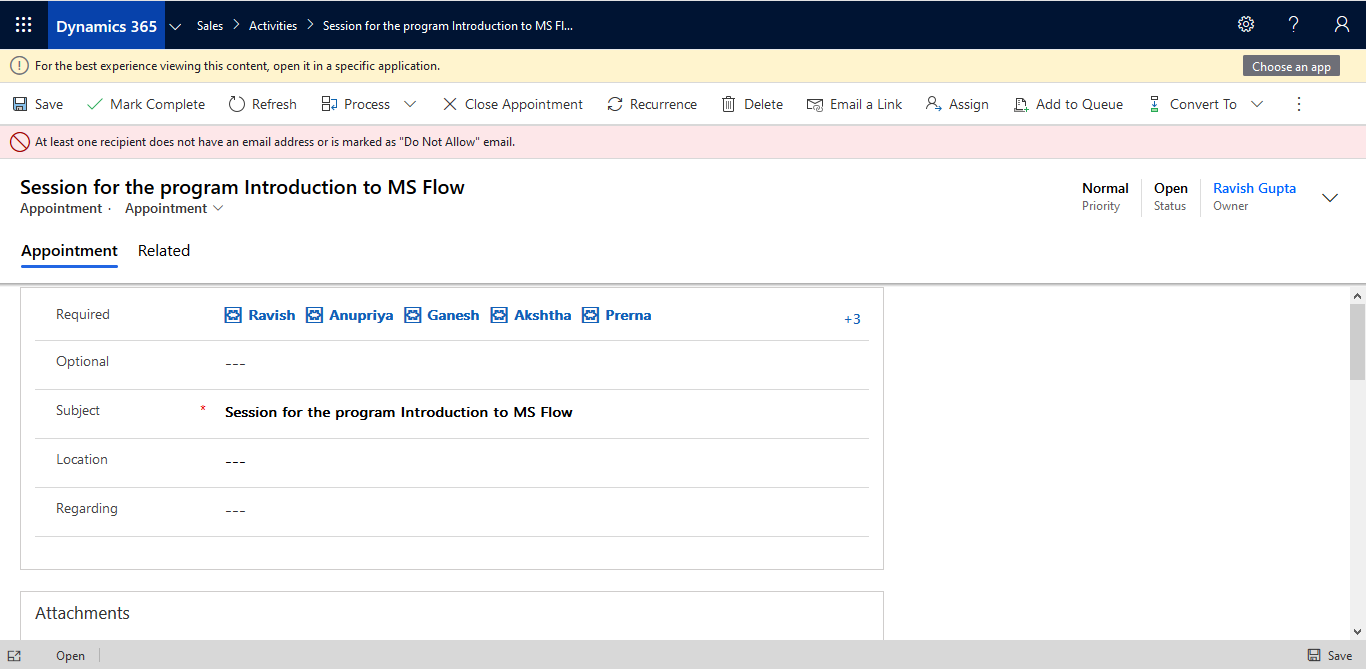This screenshot has height=669, width=1366.
Task: Click the Refresh circular arrow icon
Action: pos(236,104)
